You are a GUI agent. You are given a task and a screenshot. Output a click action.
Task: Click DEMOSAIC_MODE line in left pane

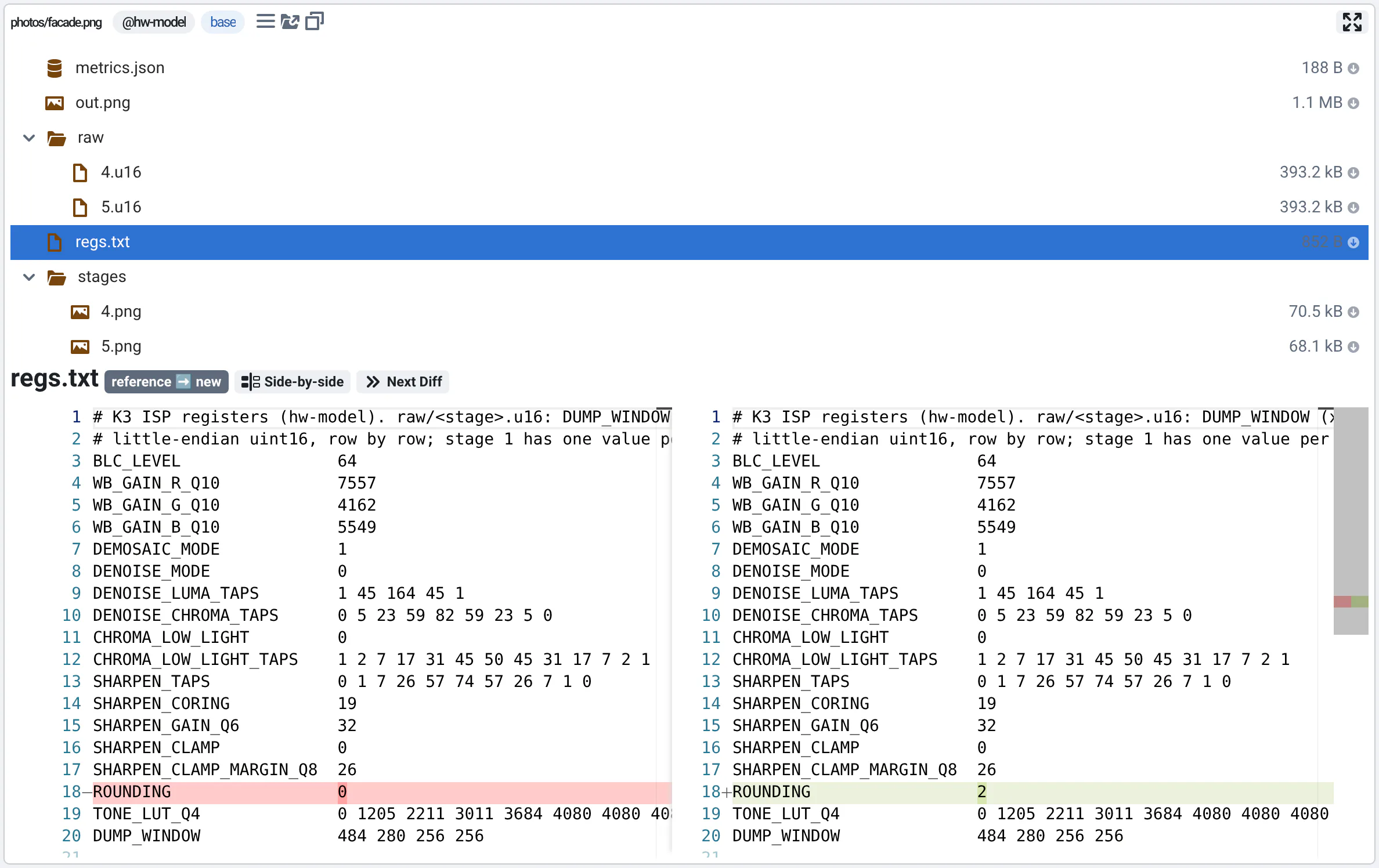[220, 549]
